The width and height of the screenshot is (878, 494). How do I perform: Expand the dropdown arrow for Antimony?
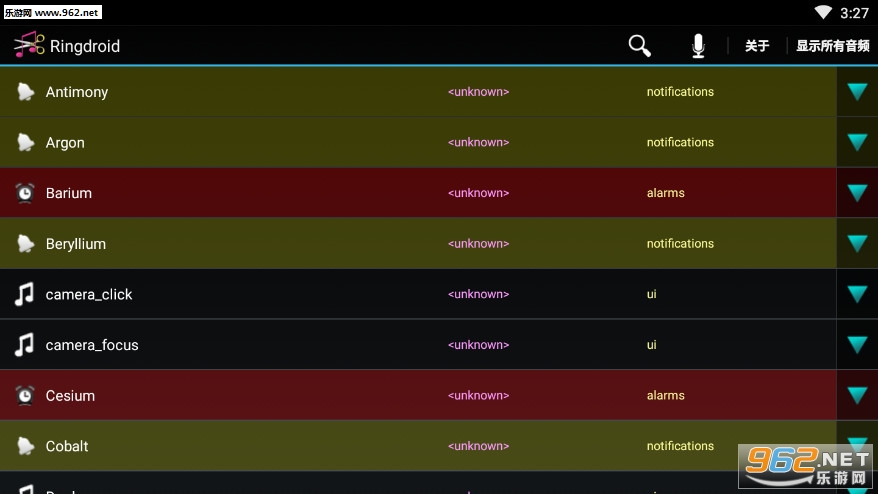(857, 91)
